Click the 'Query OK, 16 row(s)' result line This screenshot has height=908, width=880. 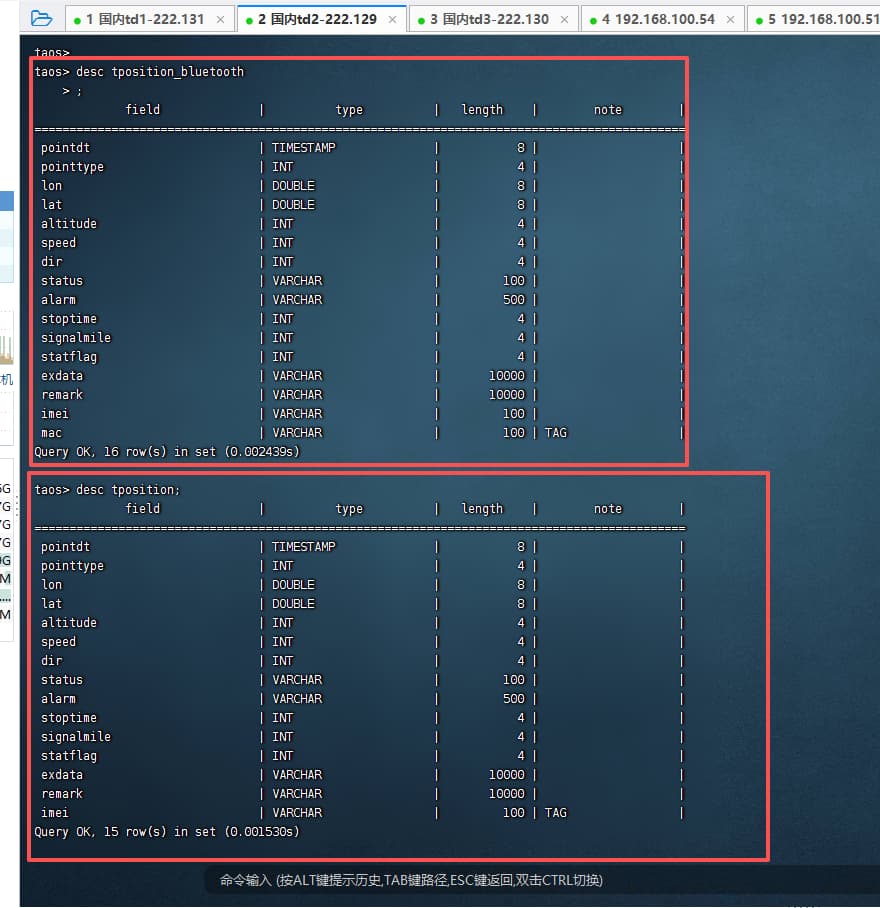tap(166, 452)
